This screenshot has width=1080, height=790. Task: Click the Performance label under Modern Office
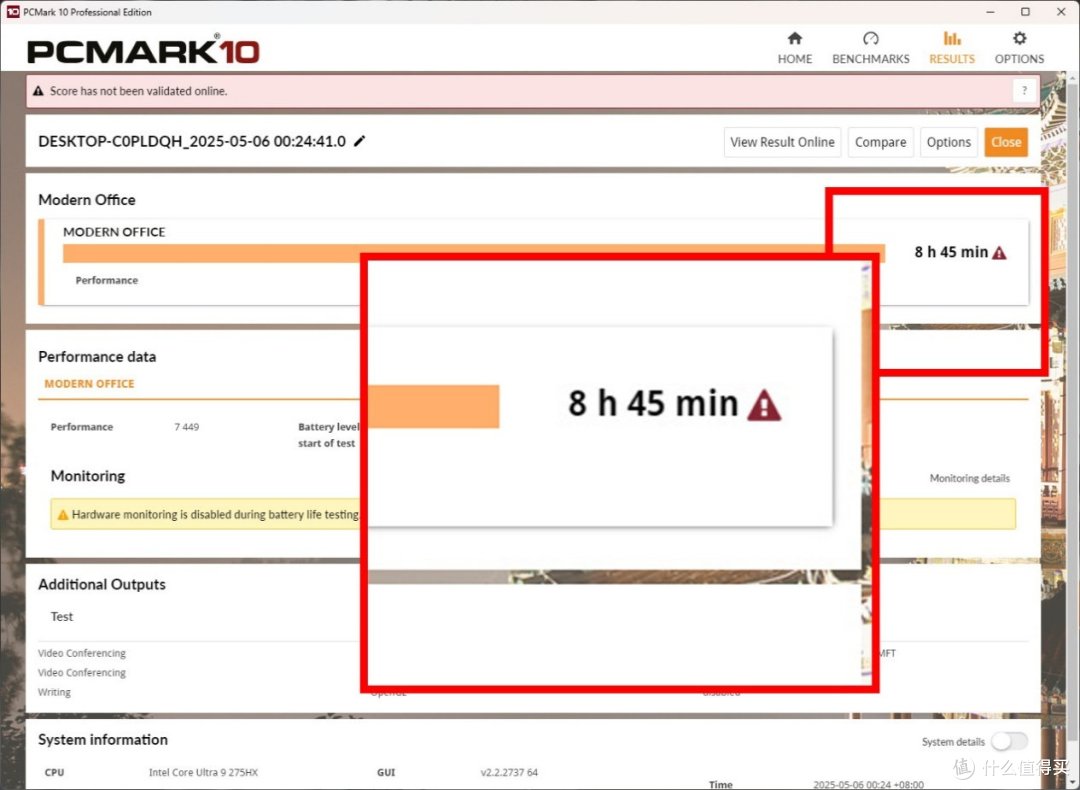click(107, 280)
